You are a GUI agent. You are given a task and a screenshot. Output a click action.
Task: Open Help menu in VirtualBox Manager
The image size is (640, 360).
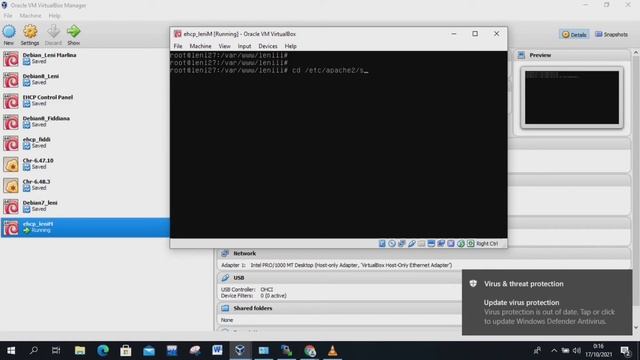point(54,16)
